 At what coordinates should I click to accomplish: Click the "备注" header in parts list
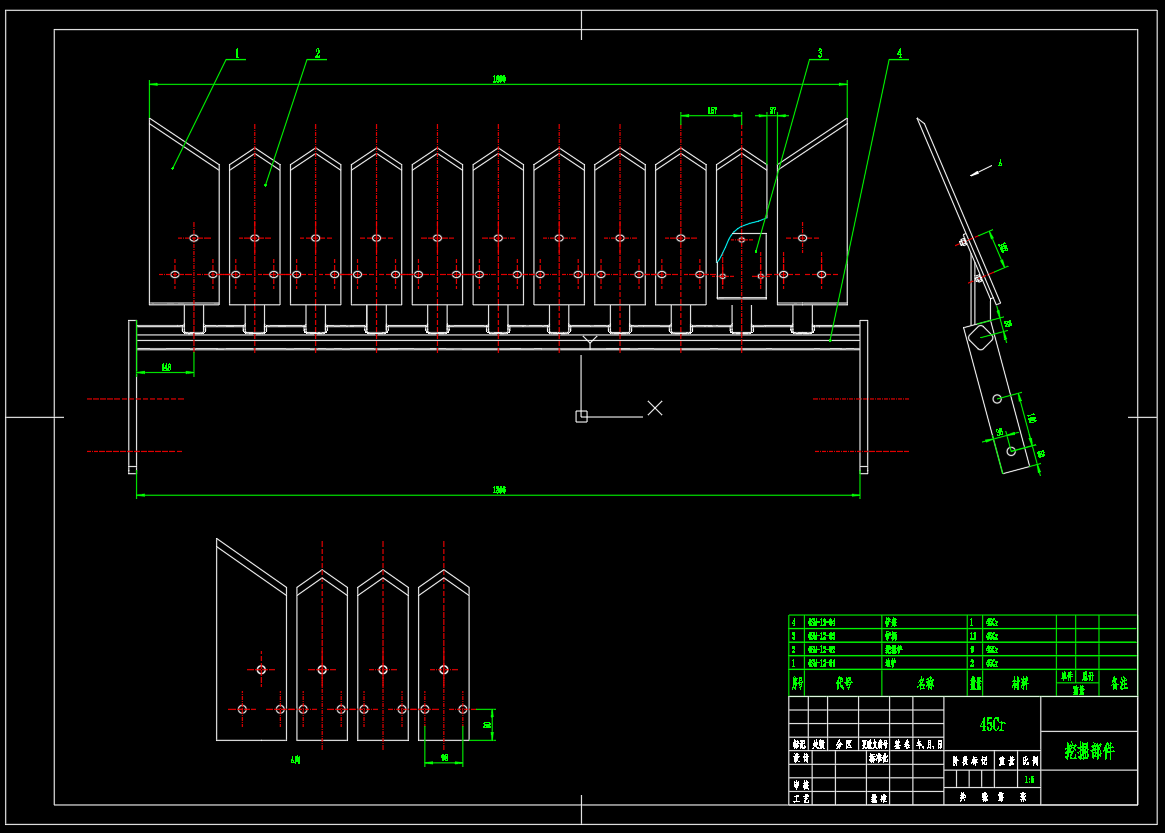click(1119, 683)
